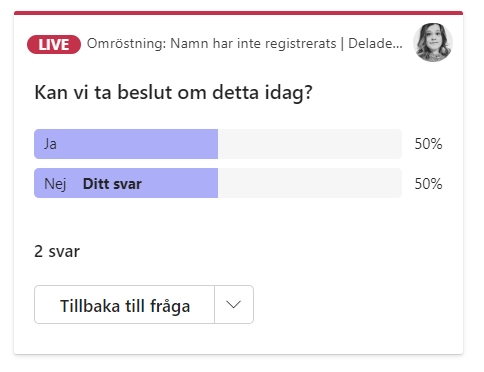Screen dimensions: 484x372
Task: Click the empty grey portion of Ja bar
Action: click(310, 144)
